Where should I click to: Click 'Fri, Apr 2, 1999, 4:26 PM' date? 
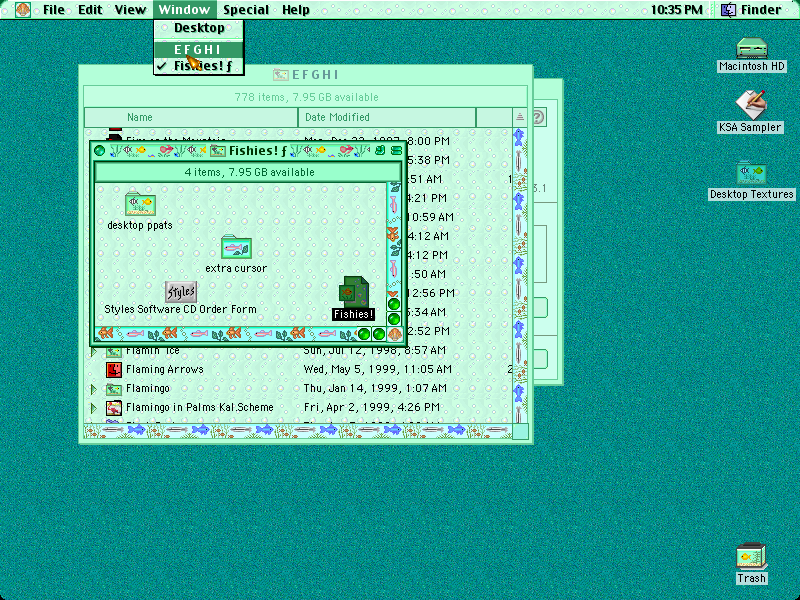pyautogui.click(x=371, y=408)
